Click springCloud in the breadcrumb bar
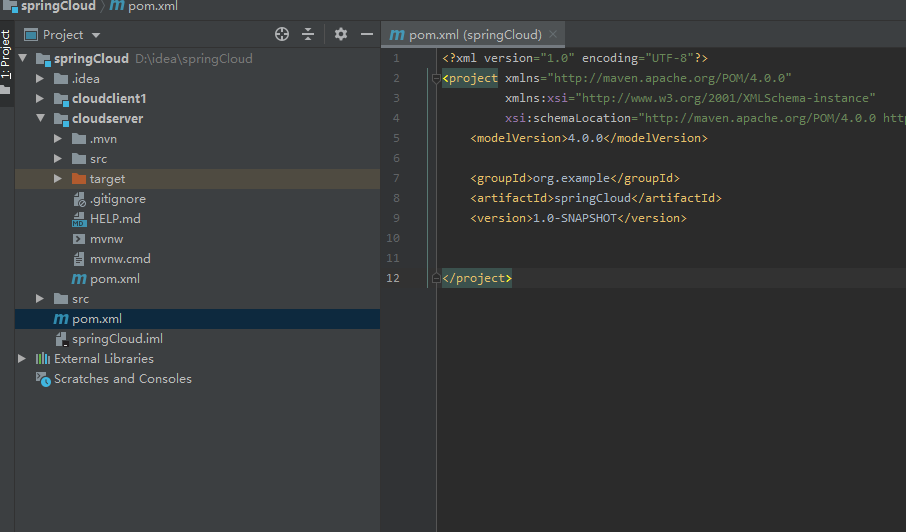Viewport: 906px width, 532px height. (58, 6)
